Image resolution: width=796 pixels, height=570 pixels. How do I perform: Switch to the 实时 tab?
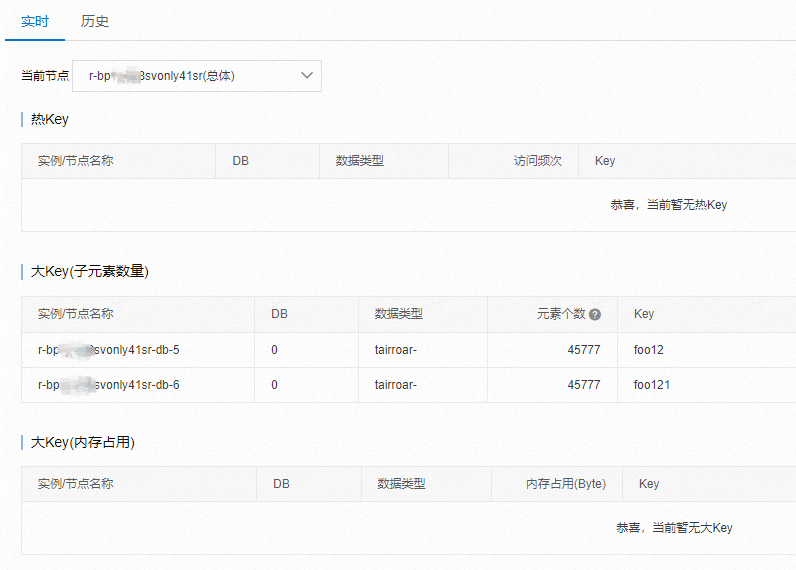click(35, 21)
